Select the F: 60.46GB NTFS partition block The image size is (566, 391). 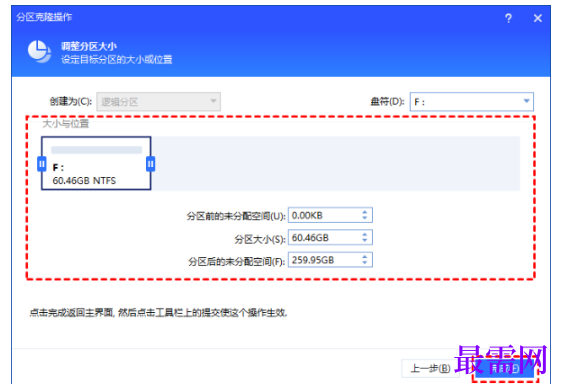[x=96, y=163]
